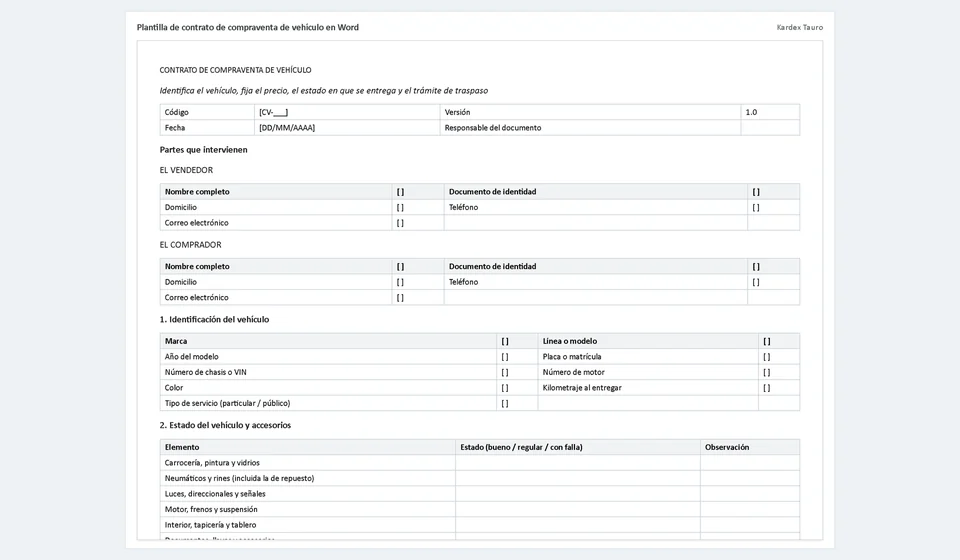Click the 'Fecha' cell
Viewport: 960px width, 560px height.
coord(208,128)
